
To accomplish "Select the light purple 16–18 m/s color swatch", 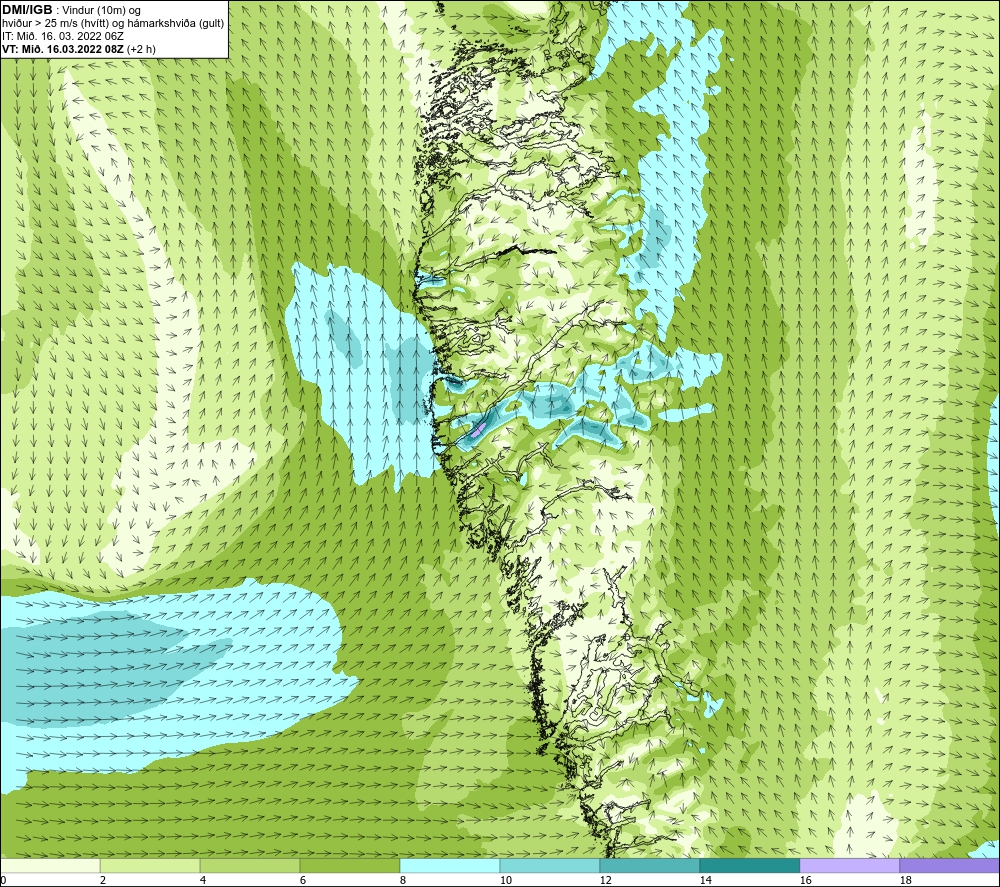I will click(x=849, y=865).
